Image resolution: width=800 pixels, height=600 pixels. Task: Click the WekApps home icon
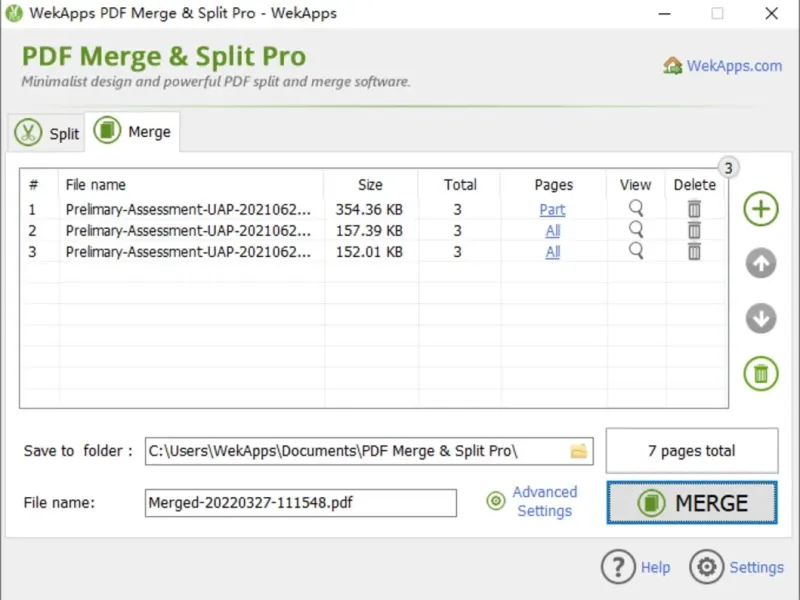pyautogui.click(x=672, y=65)
